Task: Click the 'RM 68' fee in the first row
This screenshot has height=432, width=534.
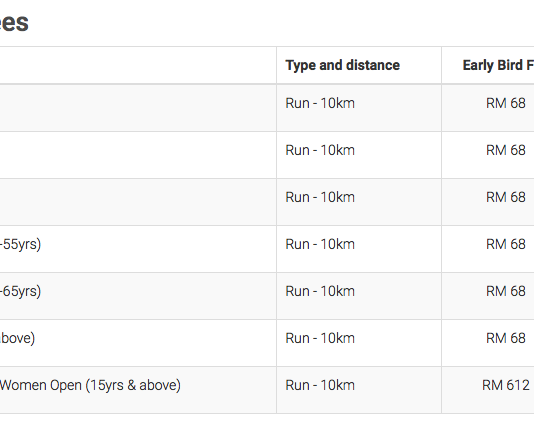Action: point(505,103)
